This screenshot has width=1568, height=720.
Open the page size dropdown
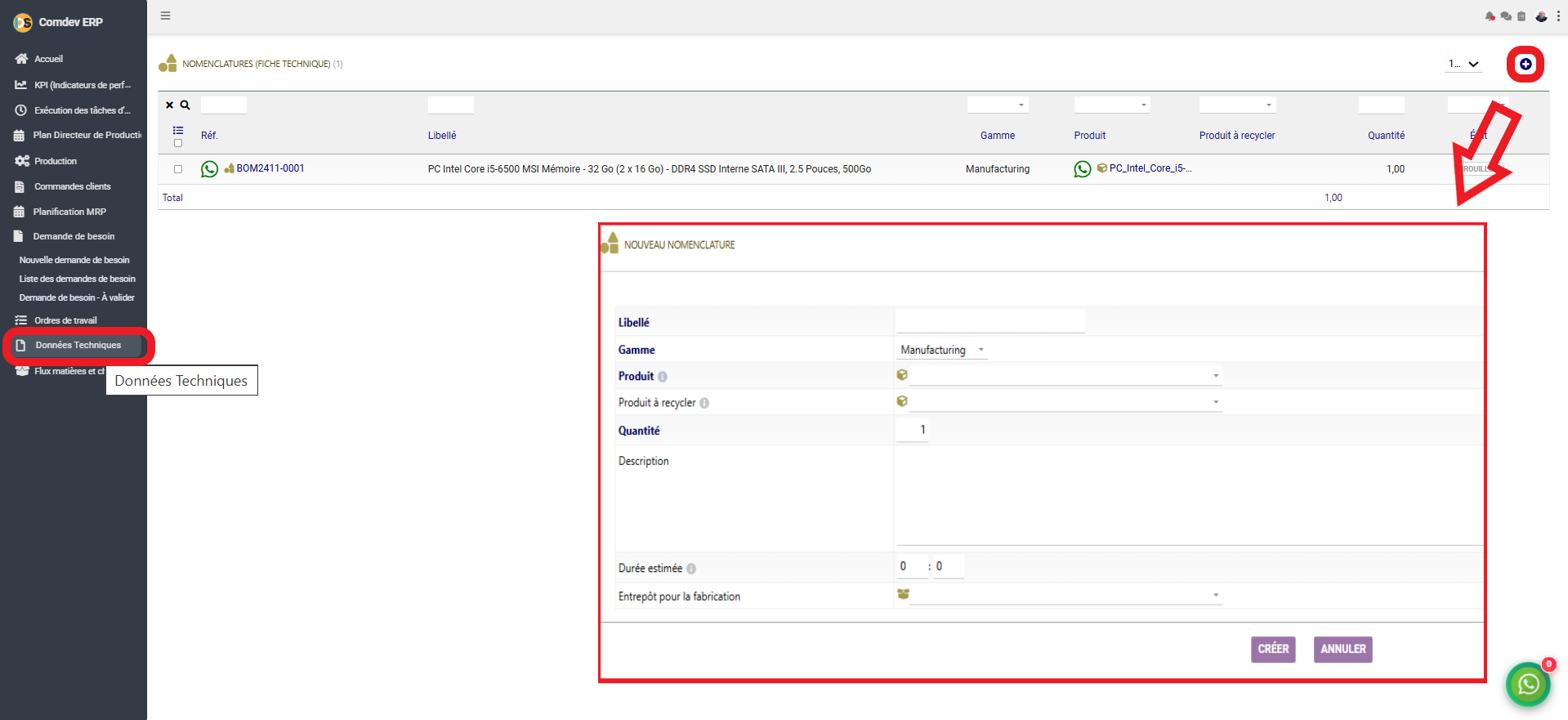click(1463, 64)
